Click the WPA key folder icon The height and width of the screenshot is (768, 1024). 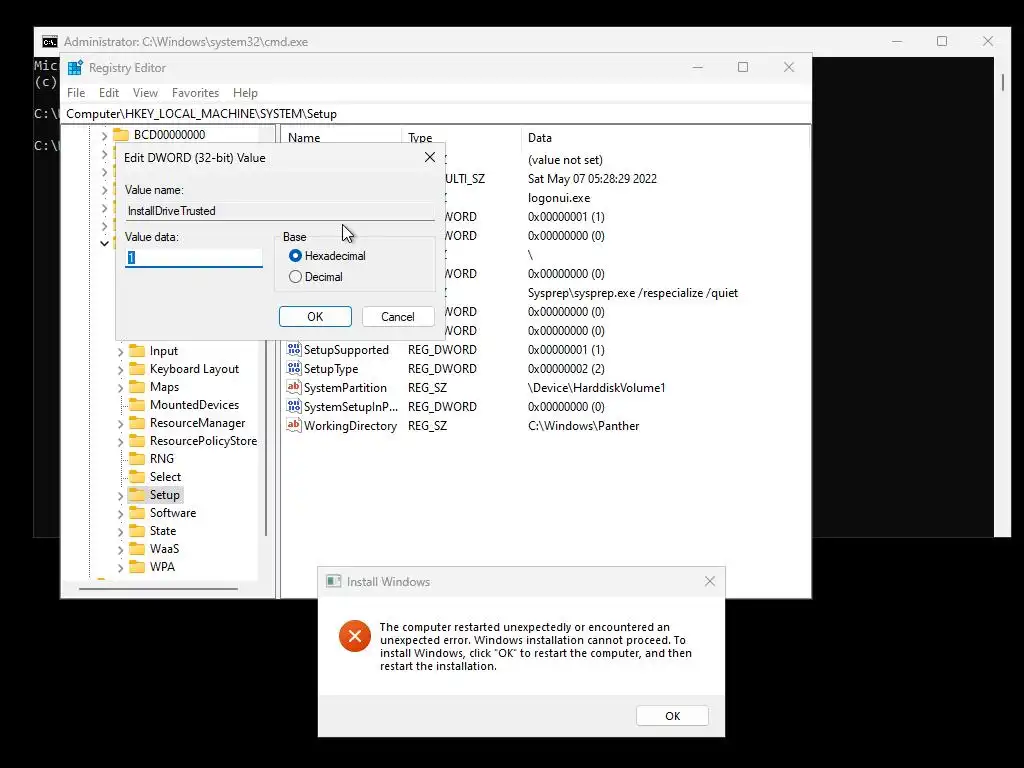pos(137,567)
